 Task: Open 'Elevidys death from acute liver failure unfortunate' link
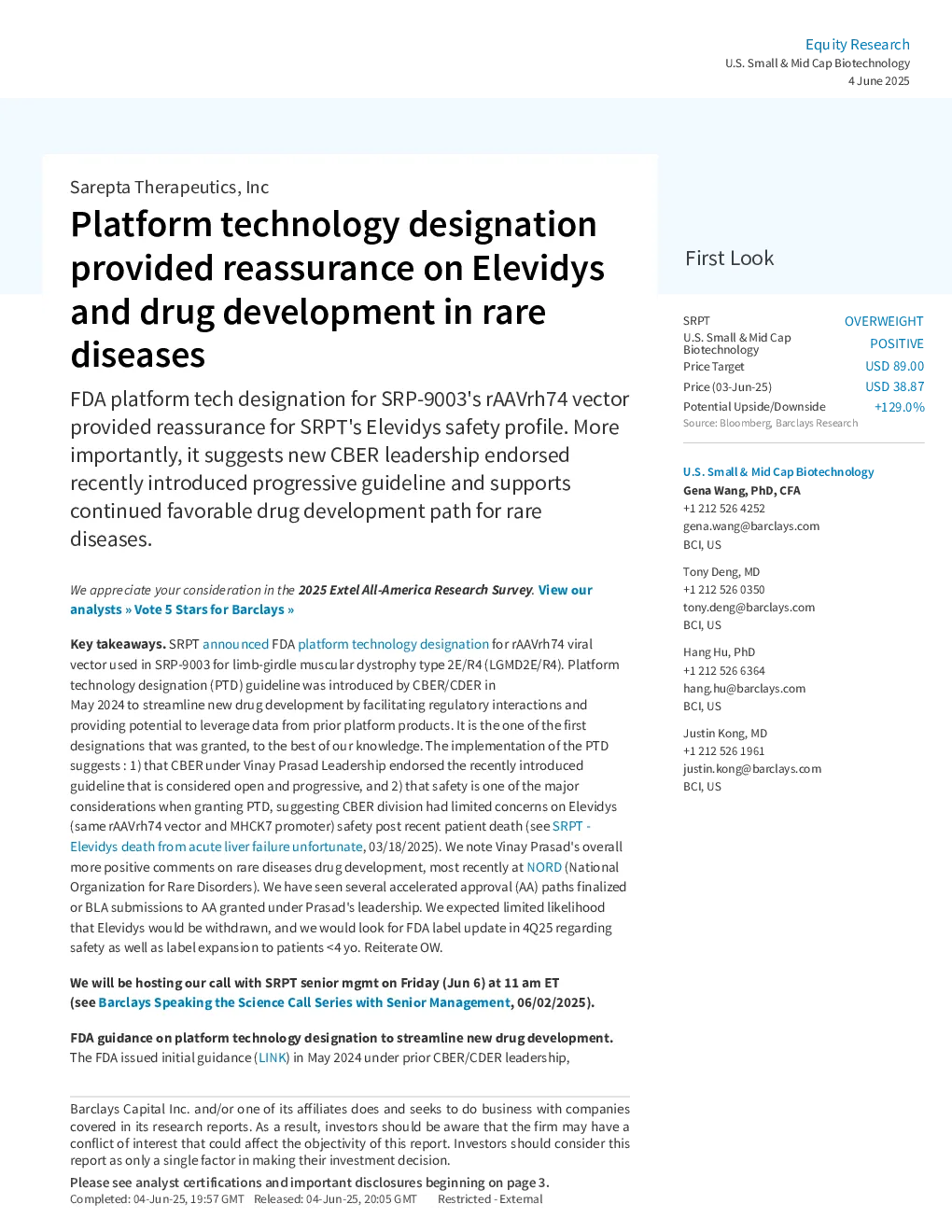217,847
